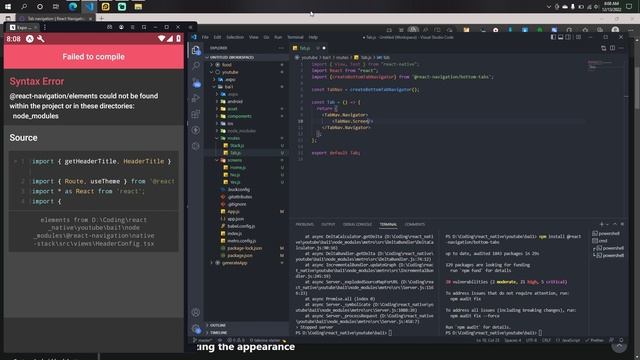The image size is (640, 360).
Task: Open the Extensions view in activity bar
Action: pos(196,114)
